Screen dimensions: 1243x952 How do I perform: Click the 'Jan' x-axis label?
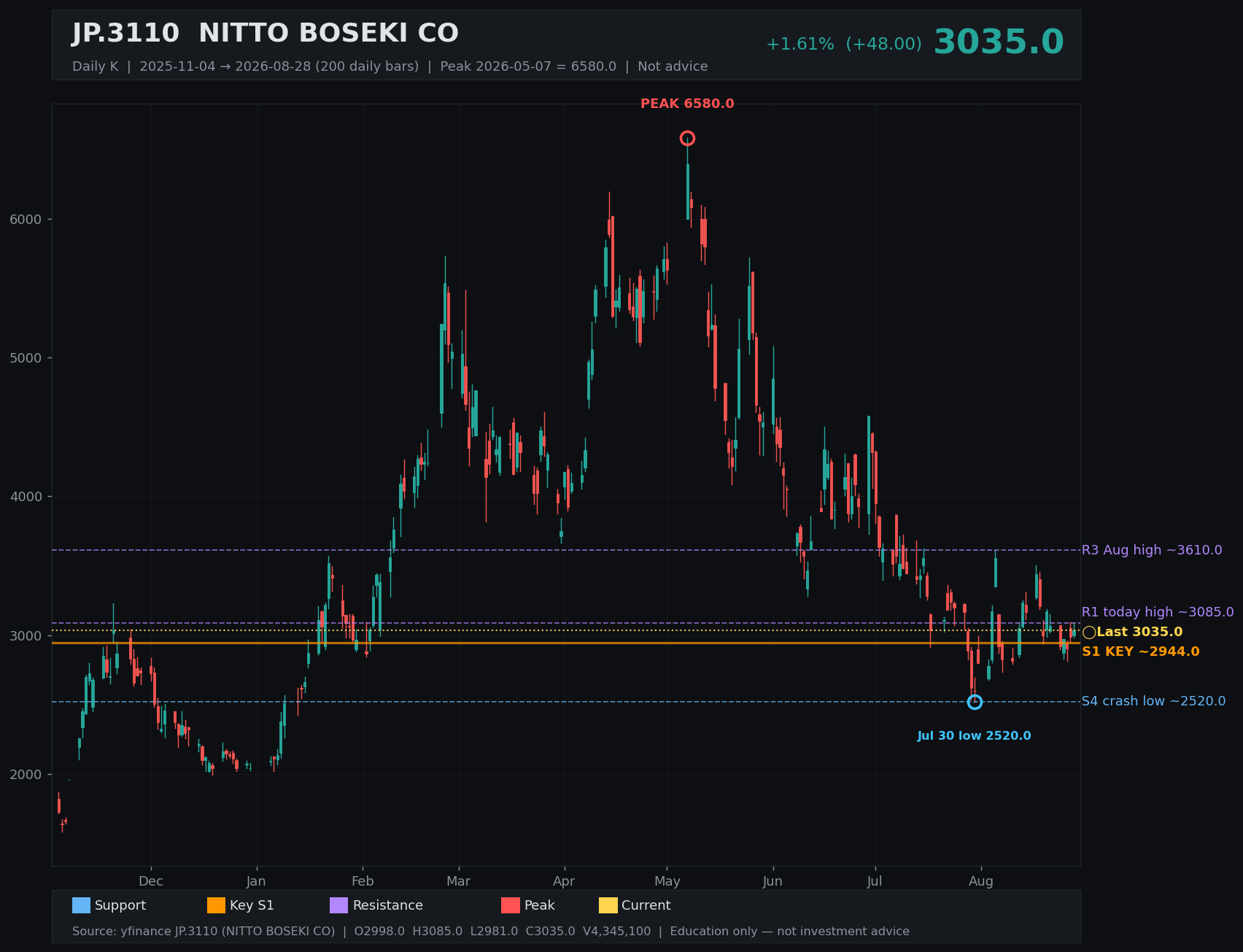(256, 881)
